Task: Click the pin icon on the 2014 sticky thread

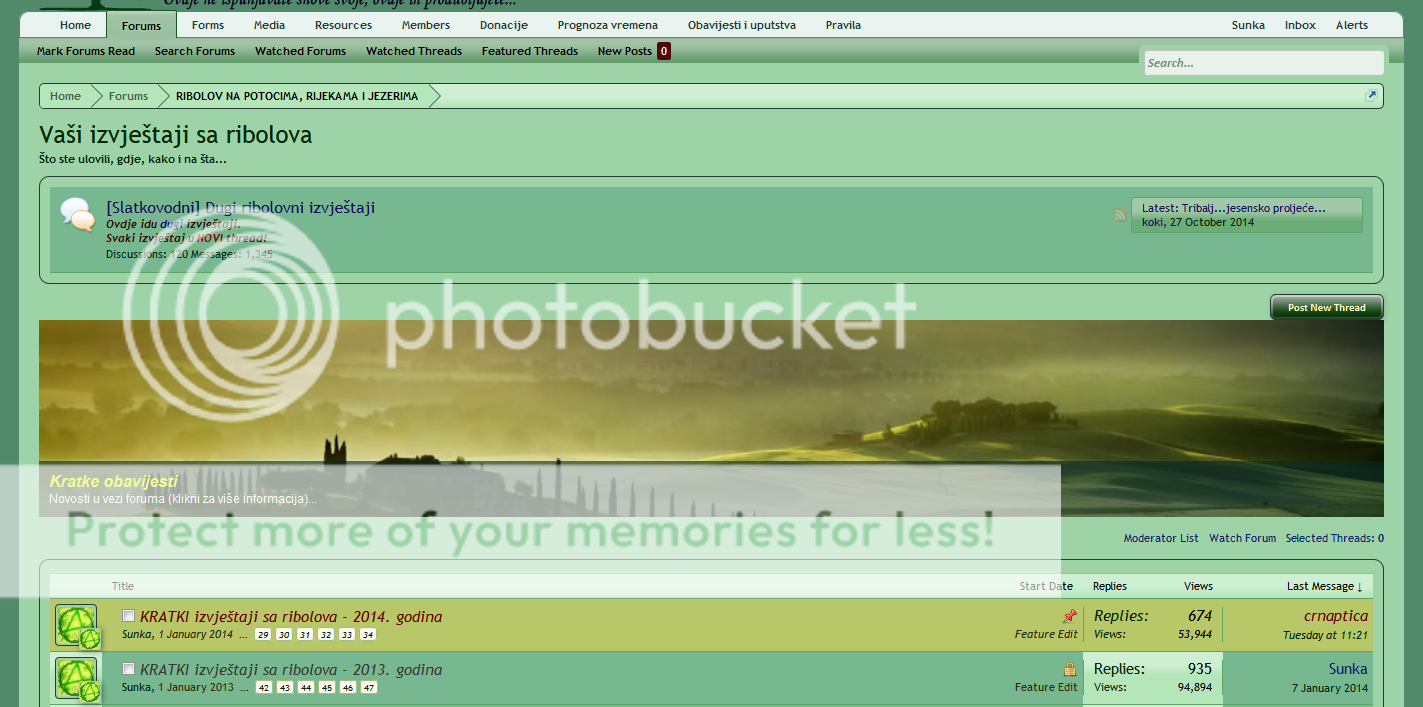Action: pyautogui.click(x=1070, y=616)
